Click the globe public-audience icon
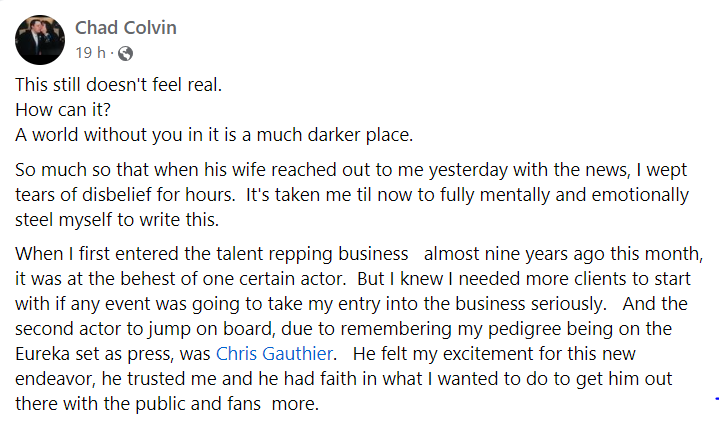 tap(125, 54)
